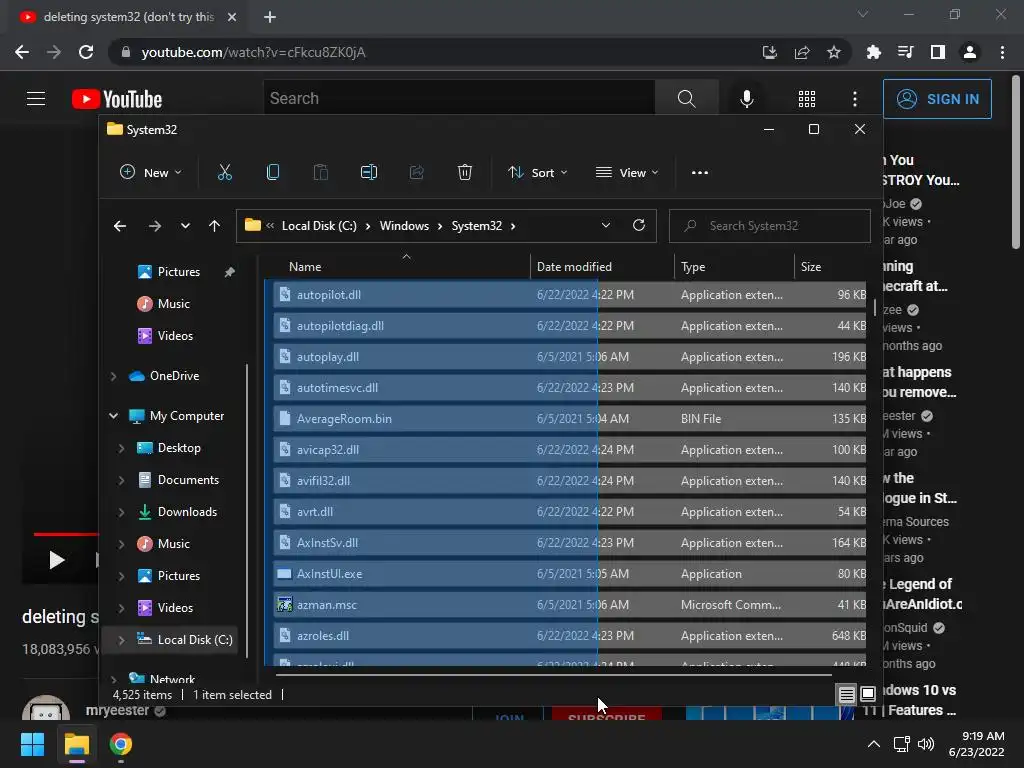Screen dimensions: 1024x768
Task: Expand the Documents tree node
Action: [x=121, y=480]
